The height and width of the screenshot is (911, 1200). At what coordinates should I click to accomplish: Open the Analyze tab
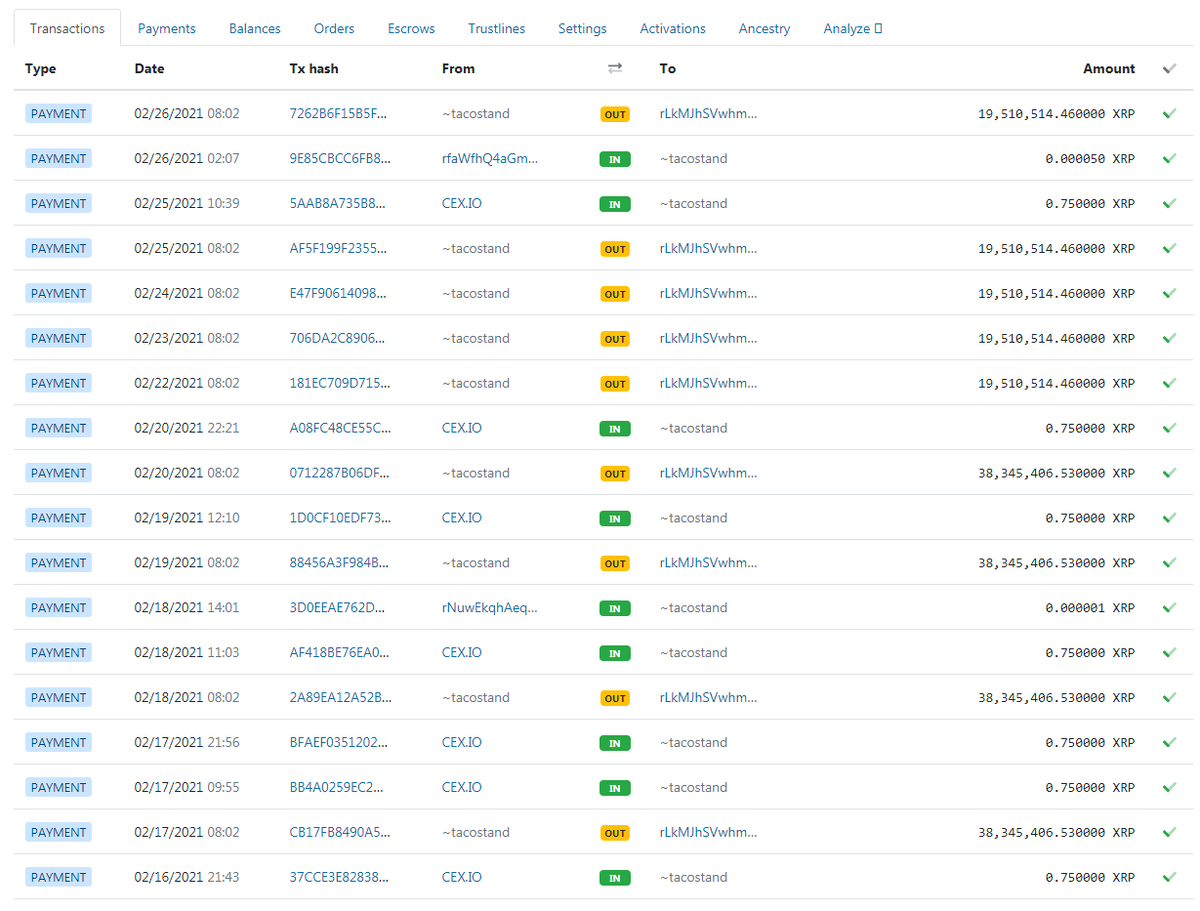click(x=852, y=28)
